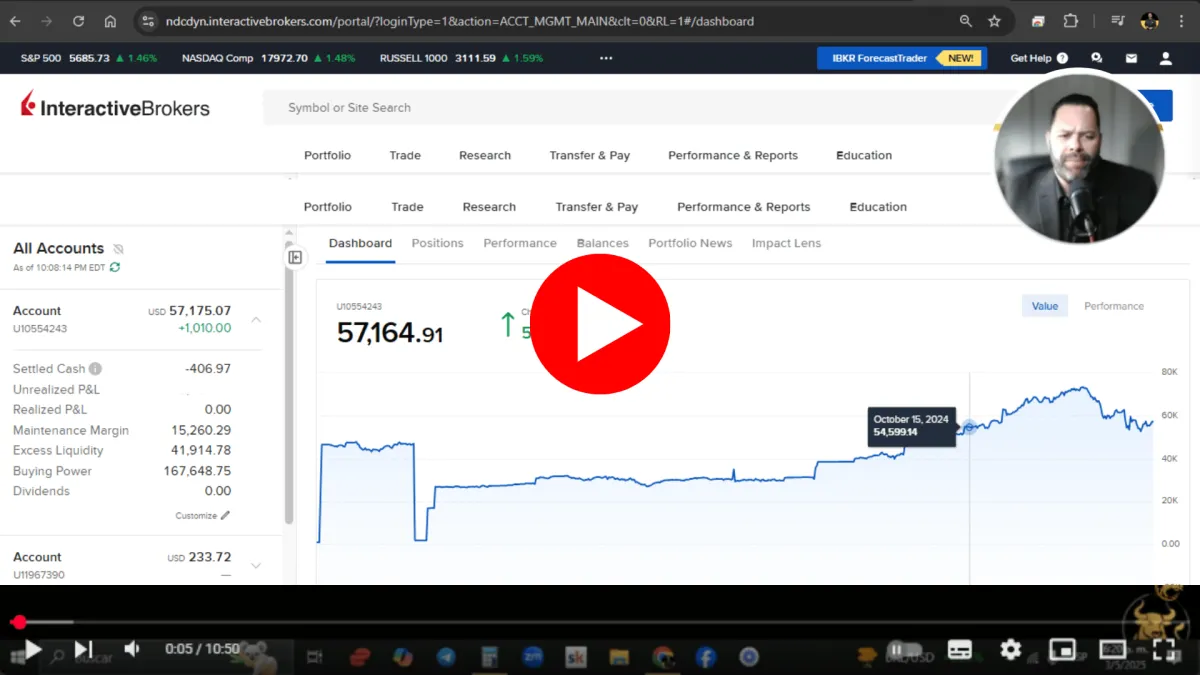Viewport: 1200px width, 675px height.
Task: Expand account U11967390 chevron
Action: coord(256,565)
